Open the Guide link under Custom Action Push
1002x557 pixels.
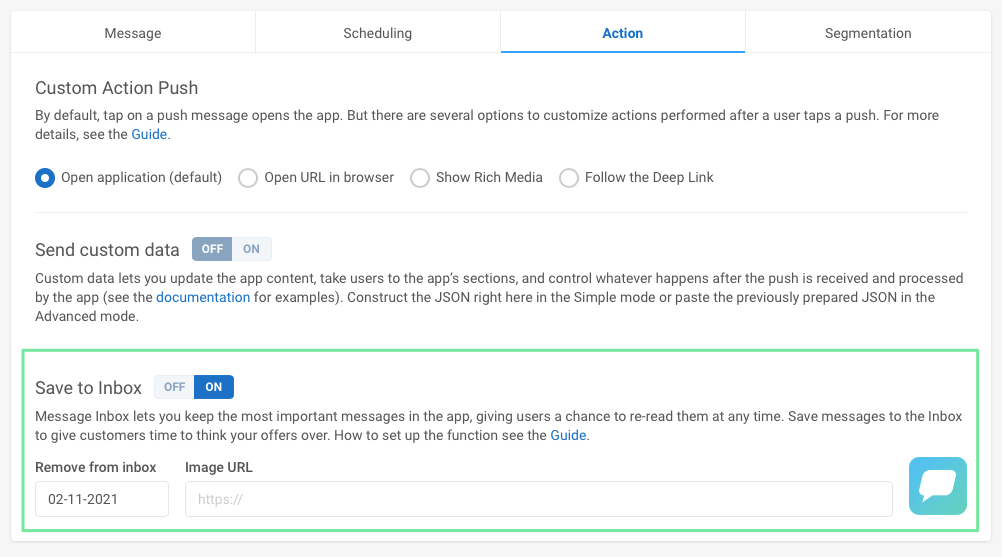[x=150, y=134]
